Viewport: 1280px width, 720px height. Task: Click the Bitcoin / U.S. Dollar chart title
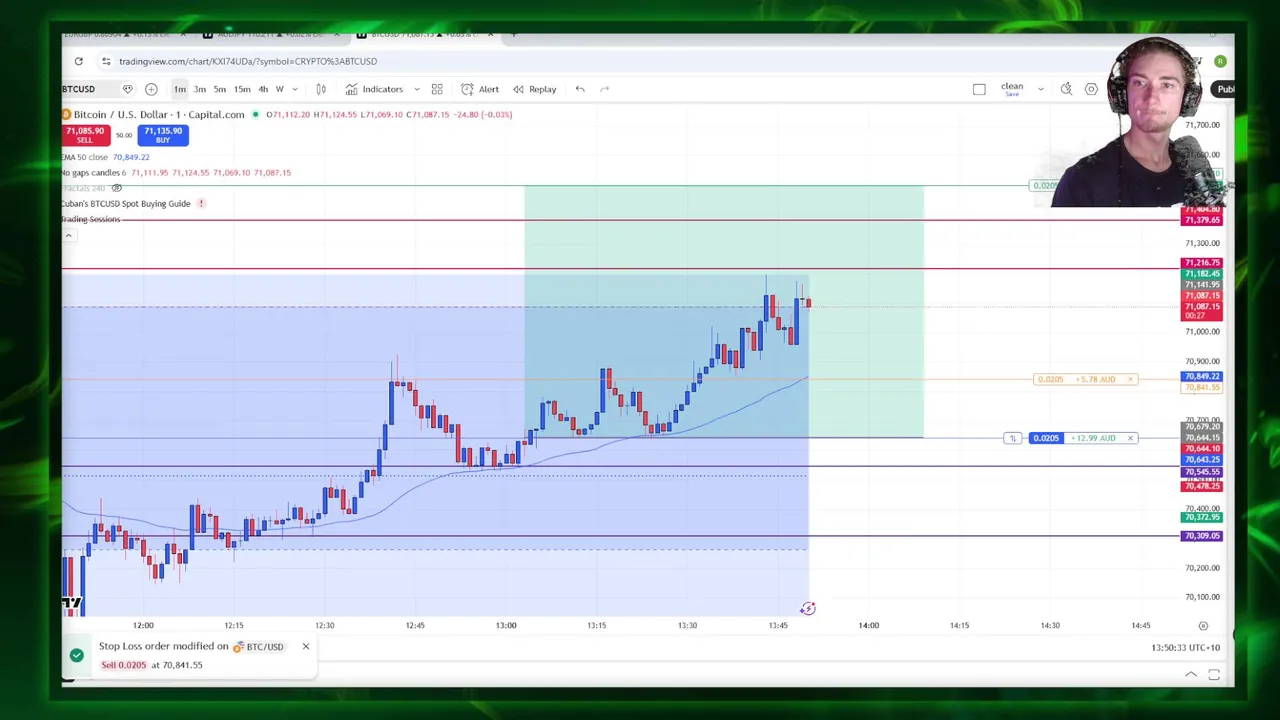coord(159,114)
